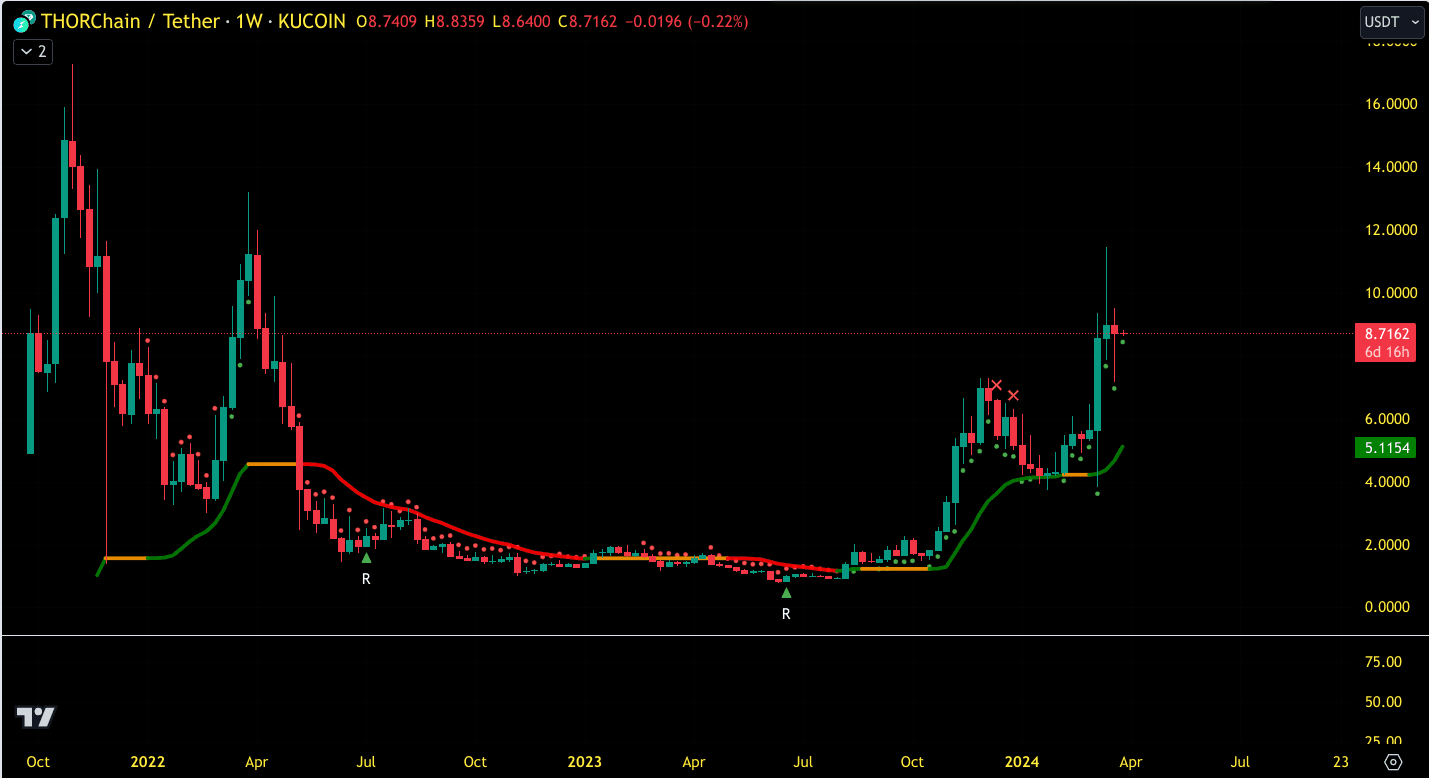
Task: Click the 23 label on the time axis
Action: pos(1341,762)
